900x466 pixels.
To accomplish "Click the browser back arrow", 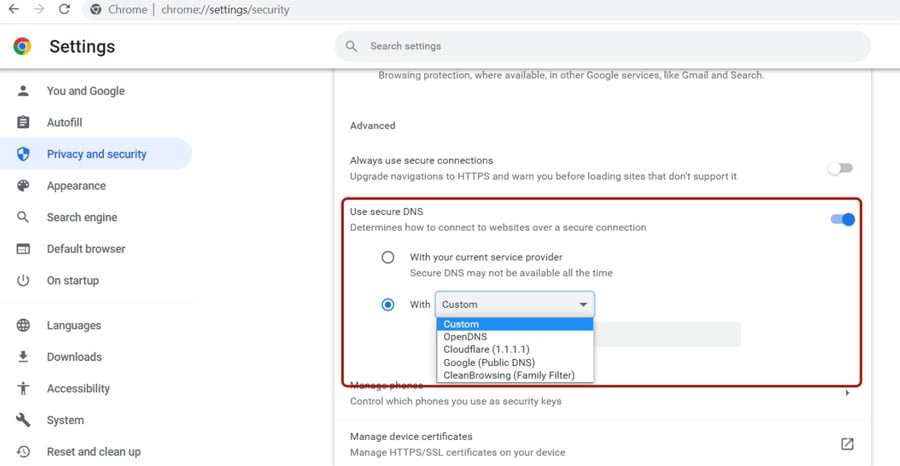I will click(x=14, y=9).
